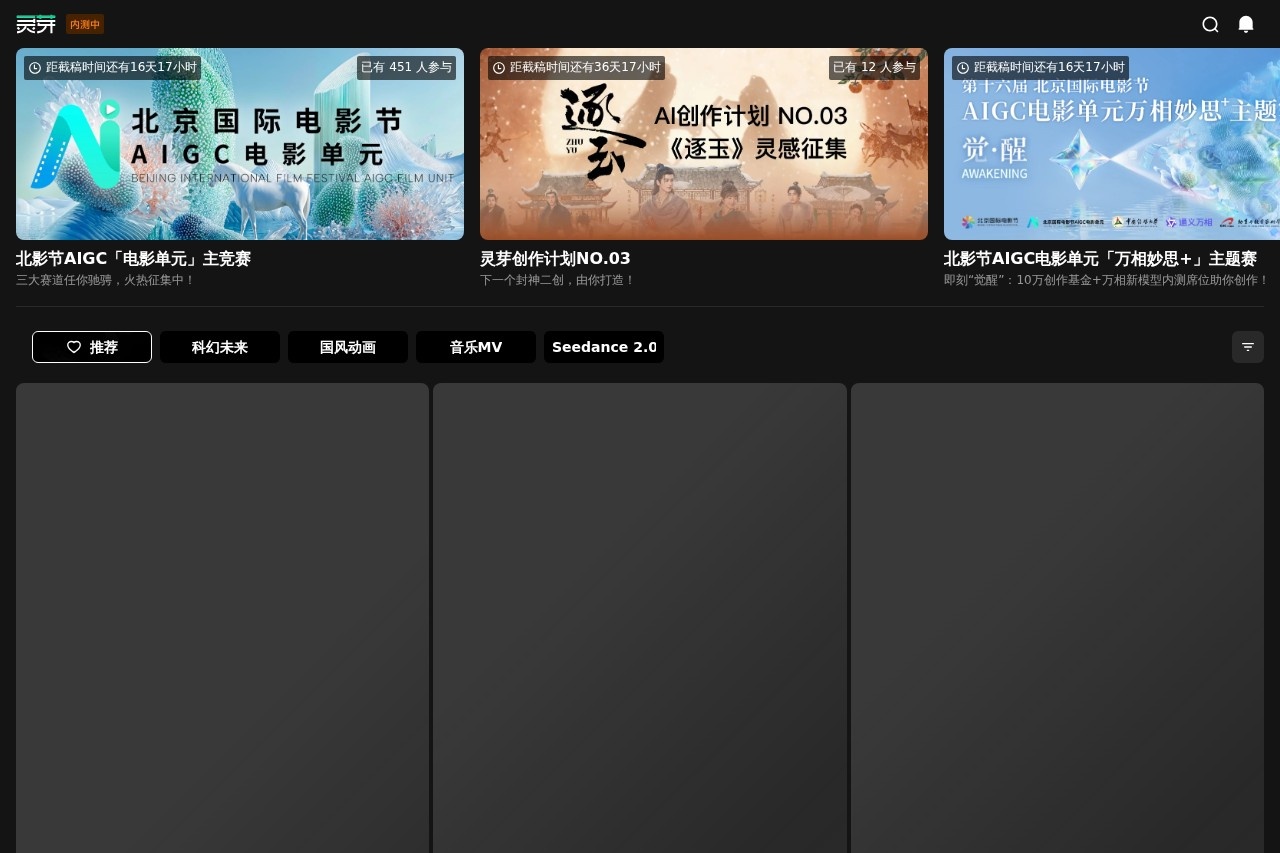Image resolution: width=1280 pixels, height=853 pixels.
Task: Open search with the magnifier icon
Action: (x=1210, y=24)
